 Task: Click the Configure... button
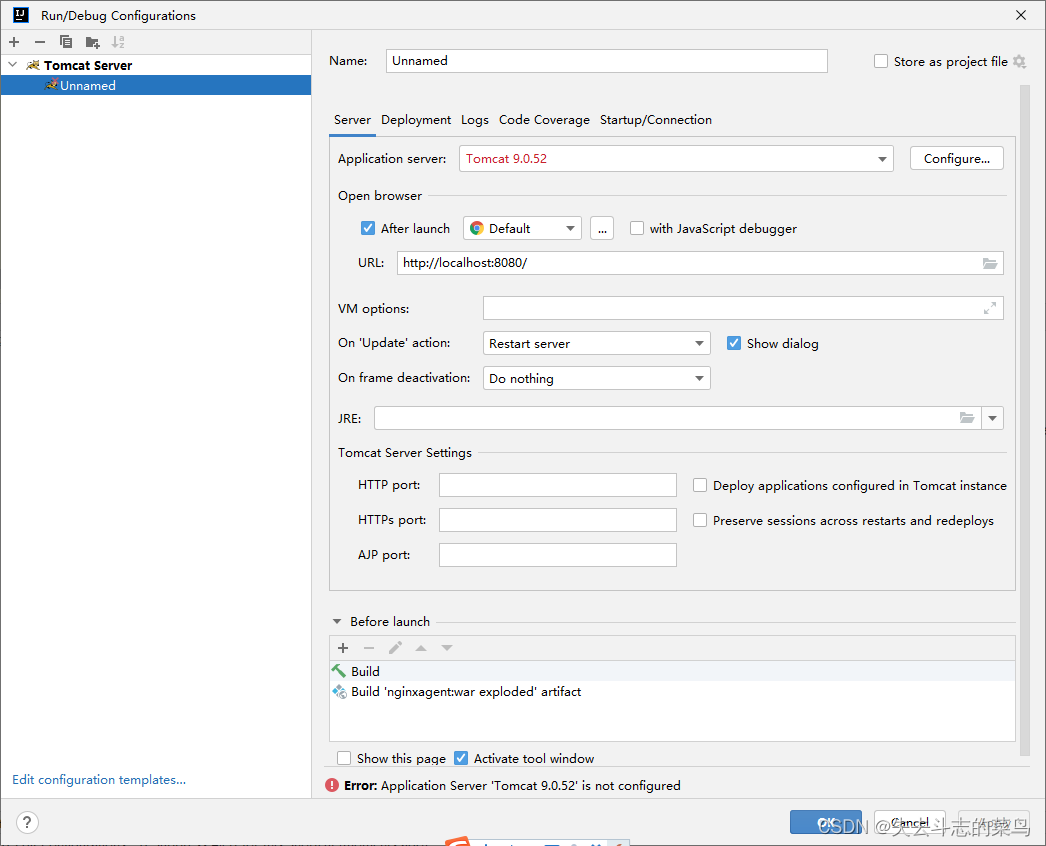pyautogui.click(x=956, y=159)
